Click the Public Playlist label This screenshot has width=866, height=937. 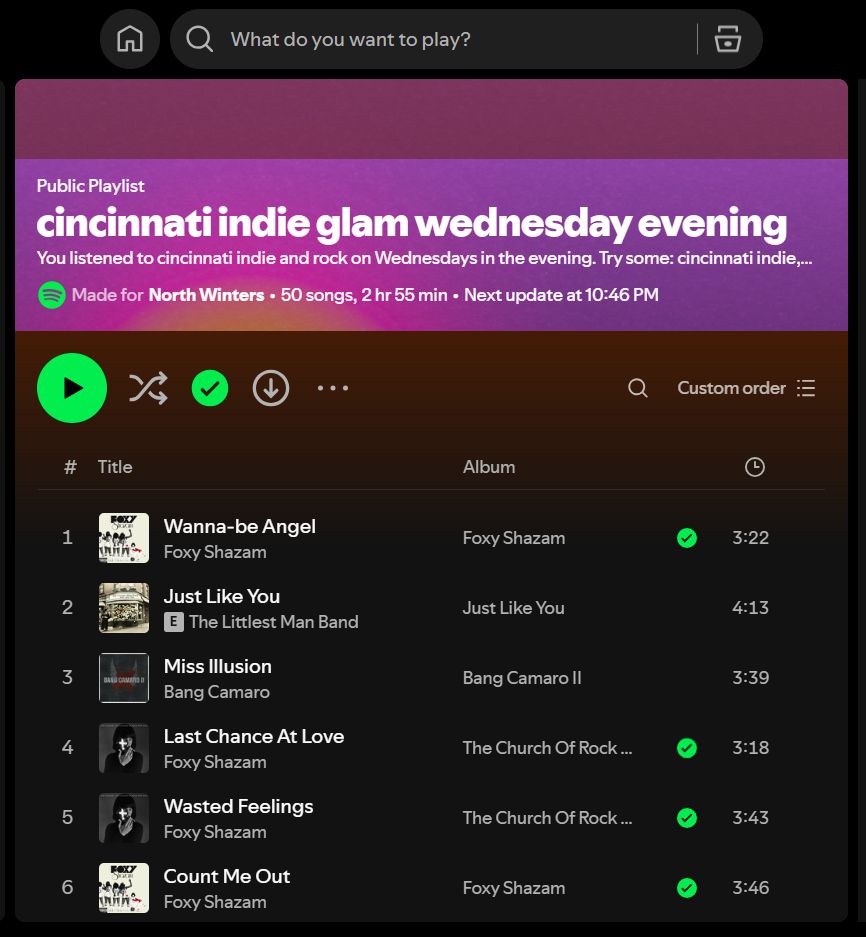point(90,186)
